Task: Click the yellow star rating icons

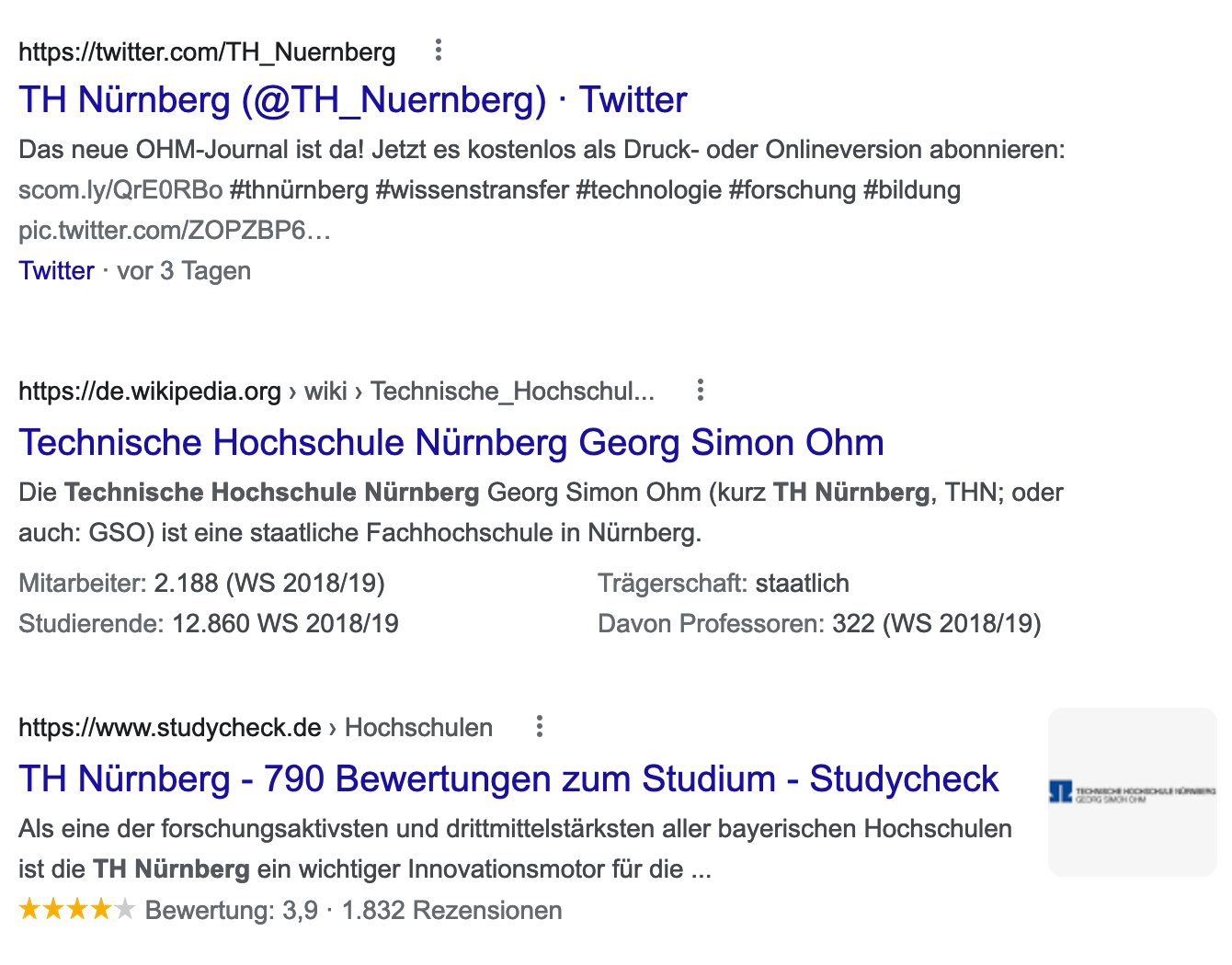Action: 77,910
